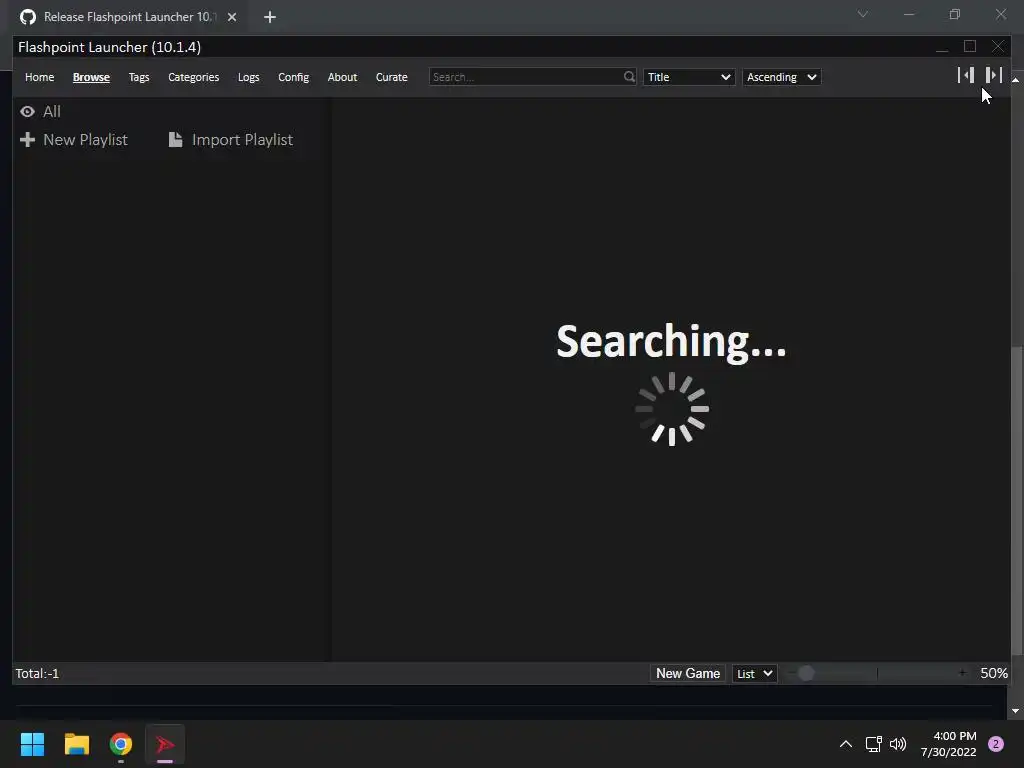Open Google Chrome from the taskbar

121,744
